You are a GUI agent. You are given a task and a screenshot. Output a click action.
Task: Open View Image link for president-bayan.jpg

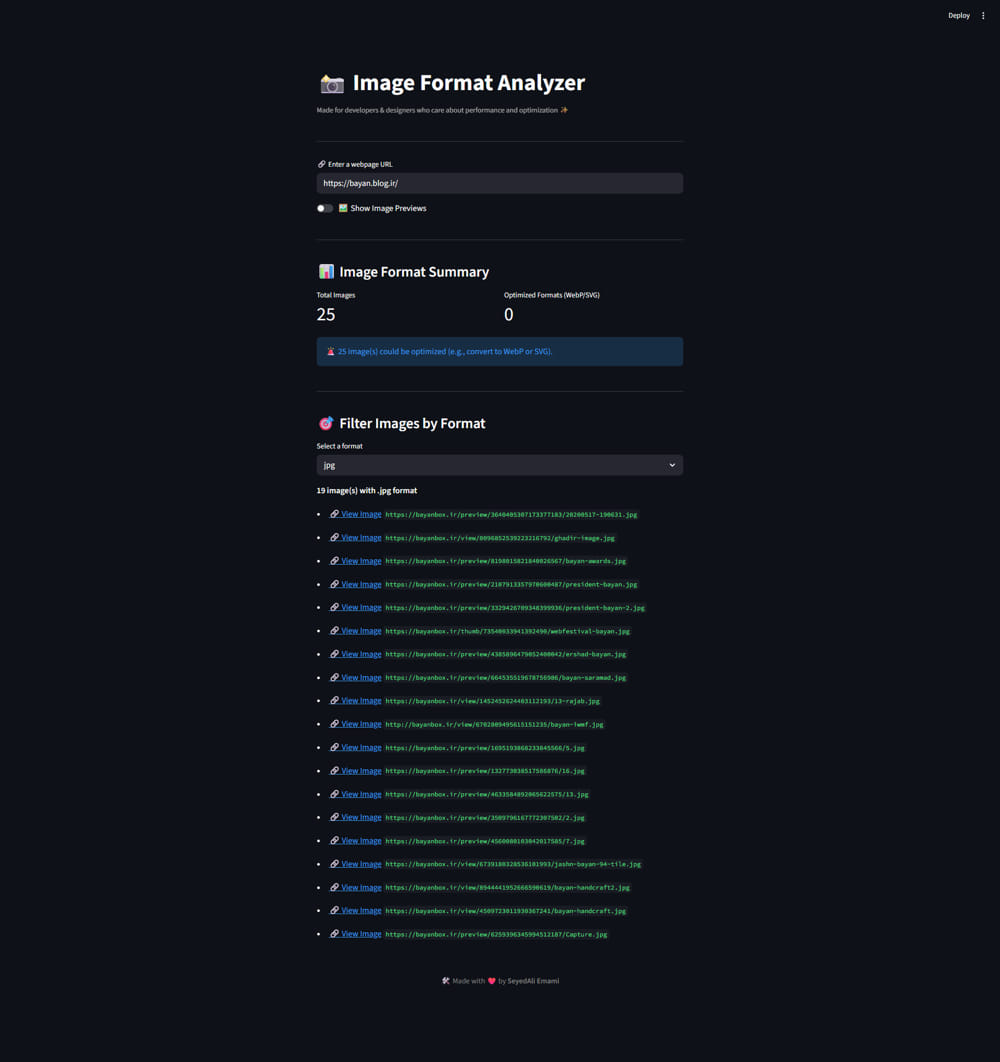356,585
